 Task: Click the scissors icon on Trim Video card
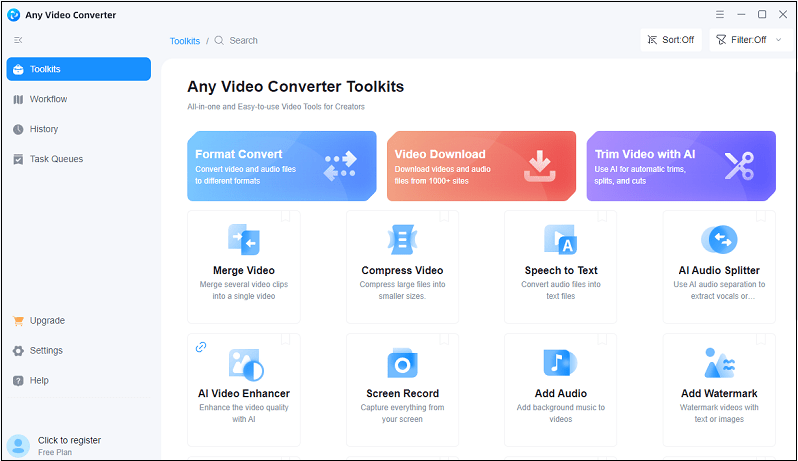tap(739, 166)
